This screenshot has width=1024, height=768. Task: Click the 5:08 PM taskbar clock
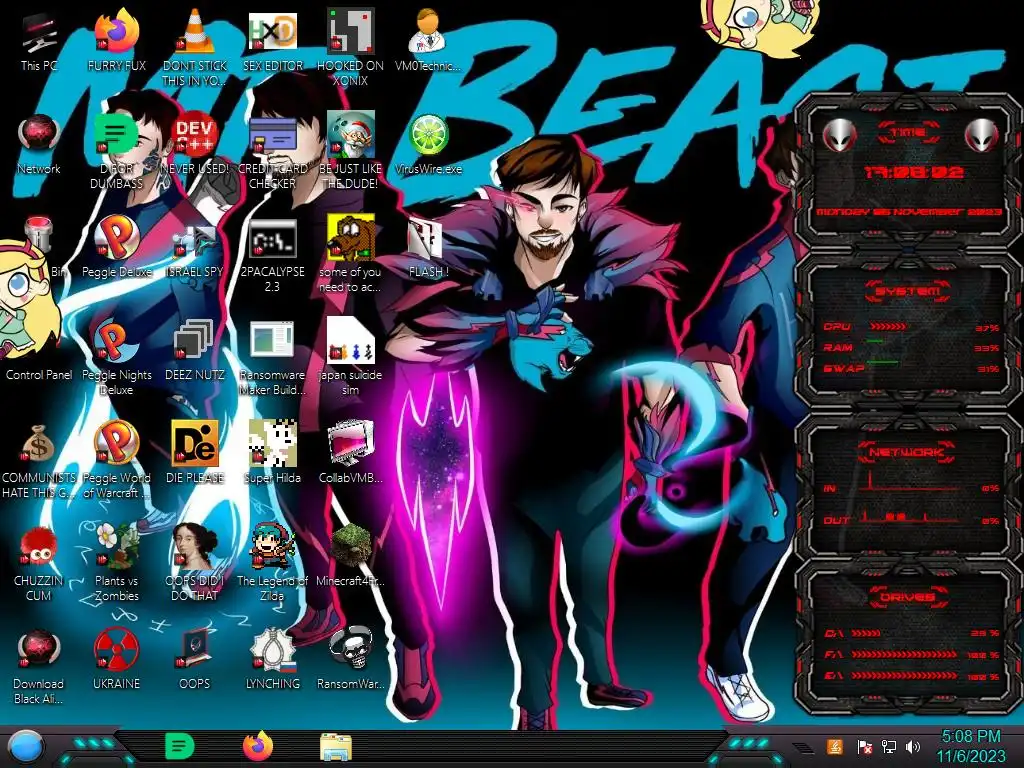point(971,736)
